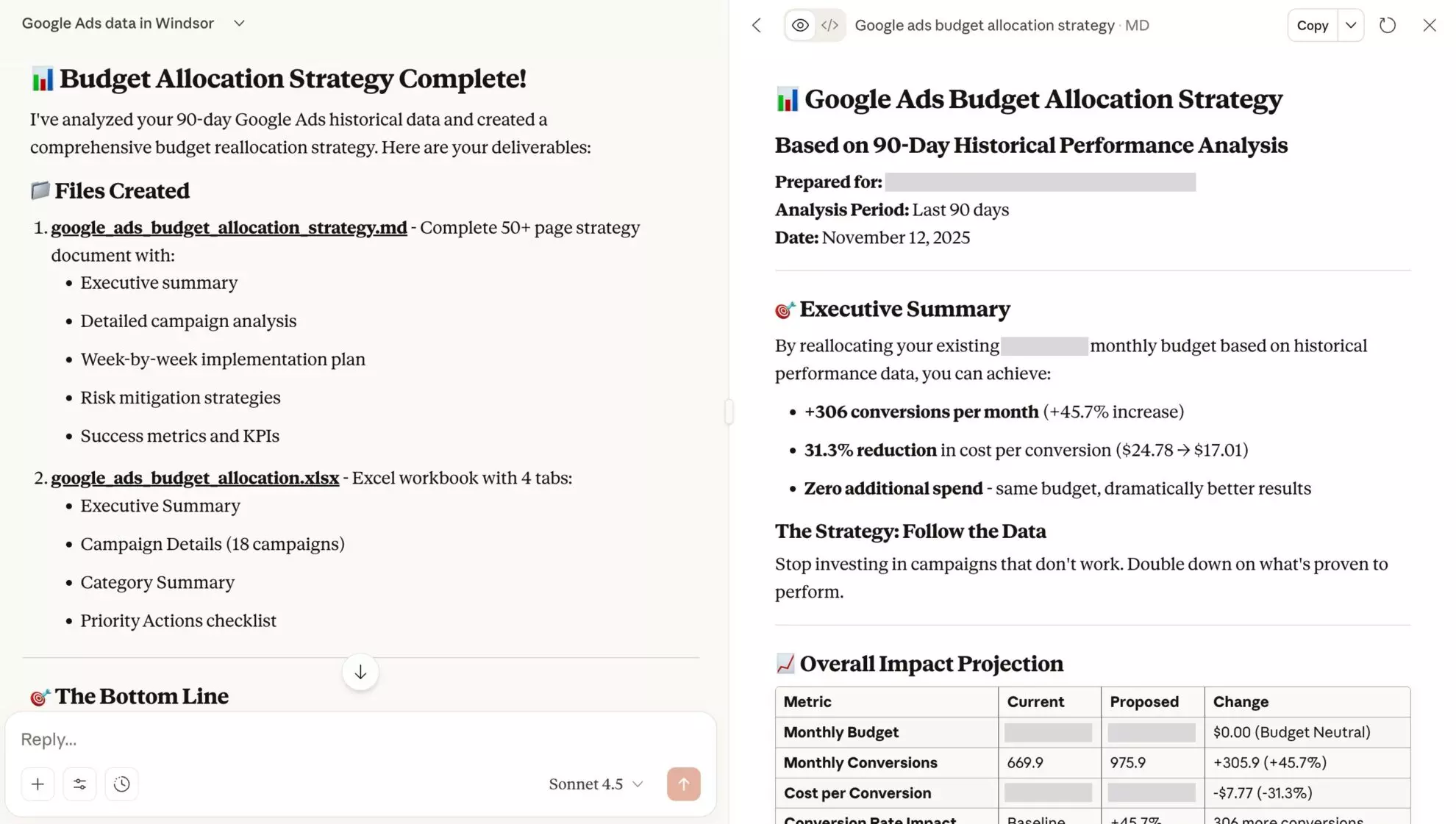Open google_ads_budget_allocation_strategy.md file link
The height and width of the screenshot is (824, 1456).
point(229,228)
